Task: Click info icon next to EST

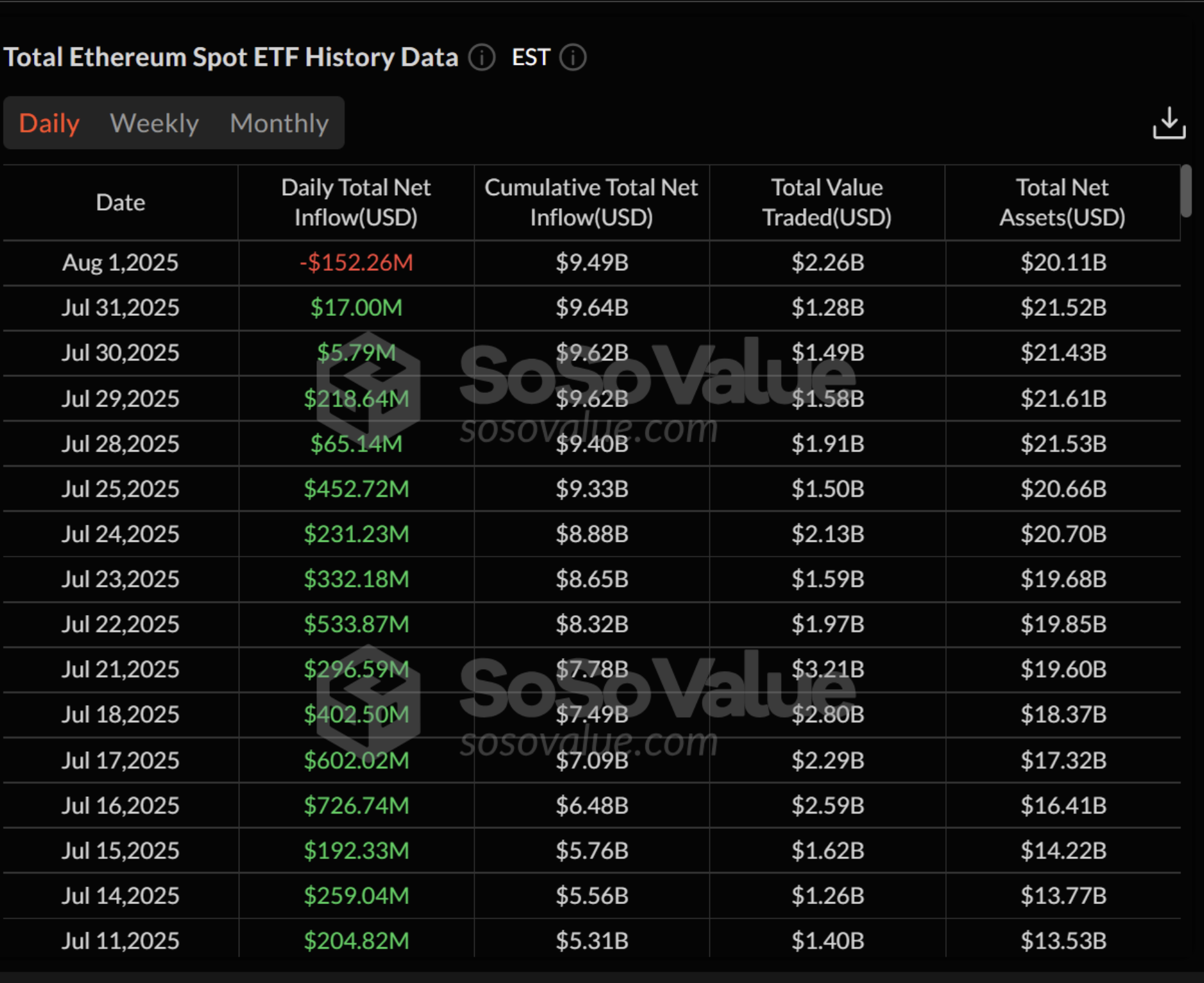Action: point(572,57)
